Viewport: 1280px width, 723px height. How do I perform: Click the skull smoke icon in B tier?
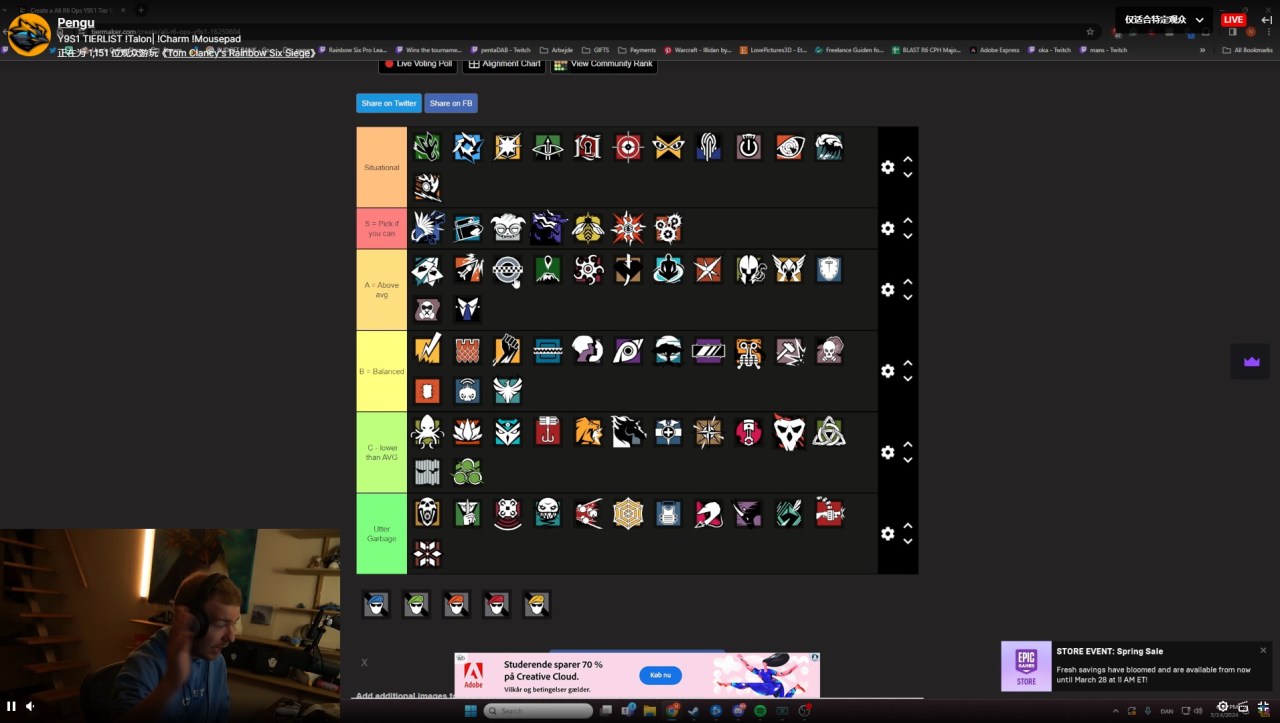point(829,350)
